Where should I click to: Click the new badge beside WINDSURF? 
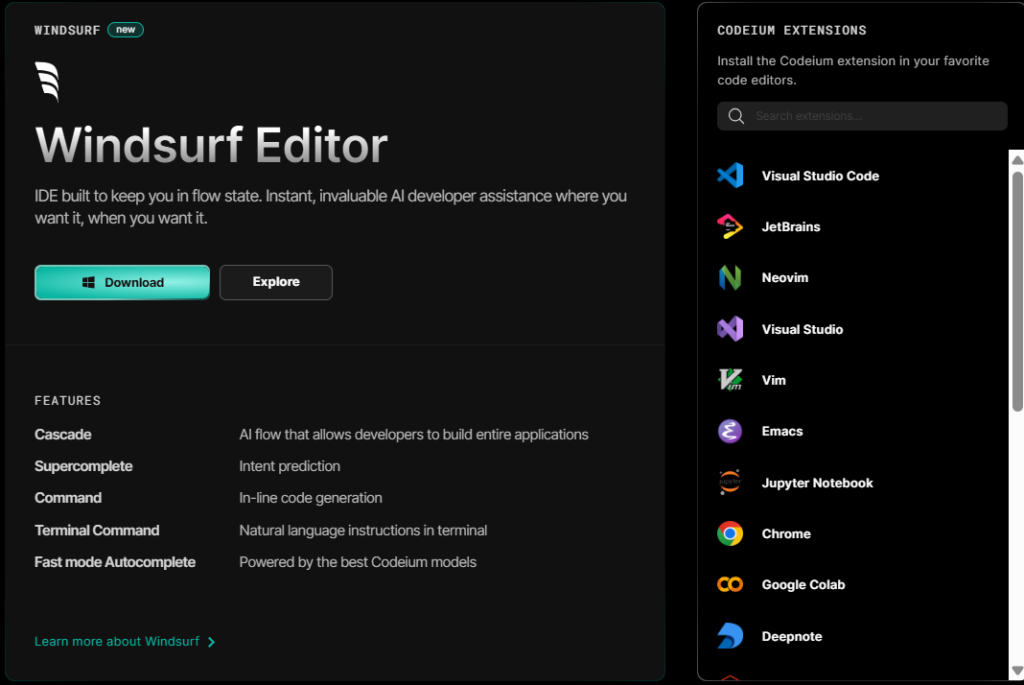coord(125,29)
